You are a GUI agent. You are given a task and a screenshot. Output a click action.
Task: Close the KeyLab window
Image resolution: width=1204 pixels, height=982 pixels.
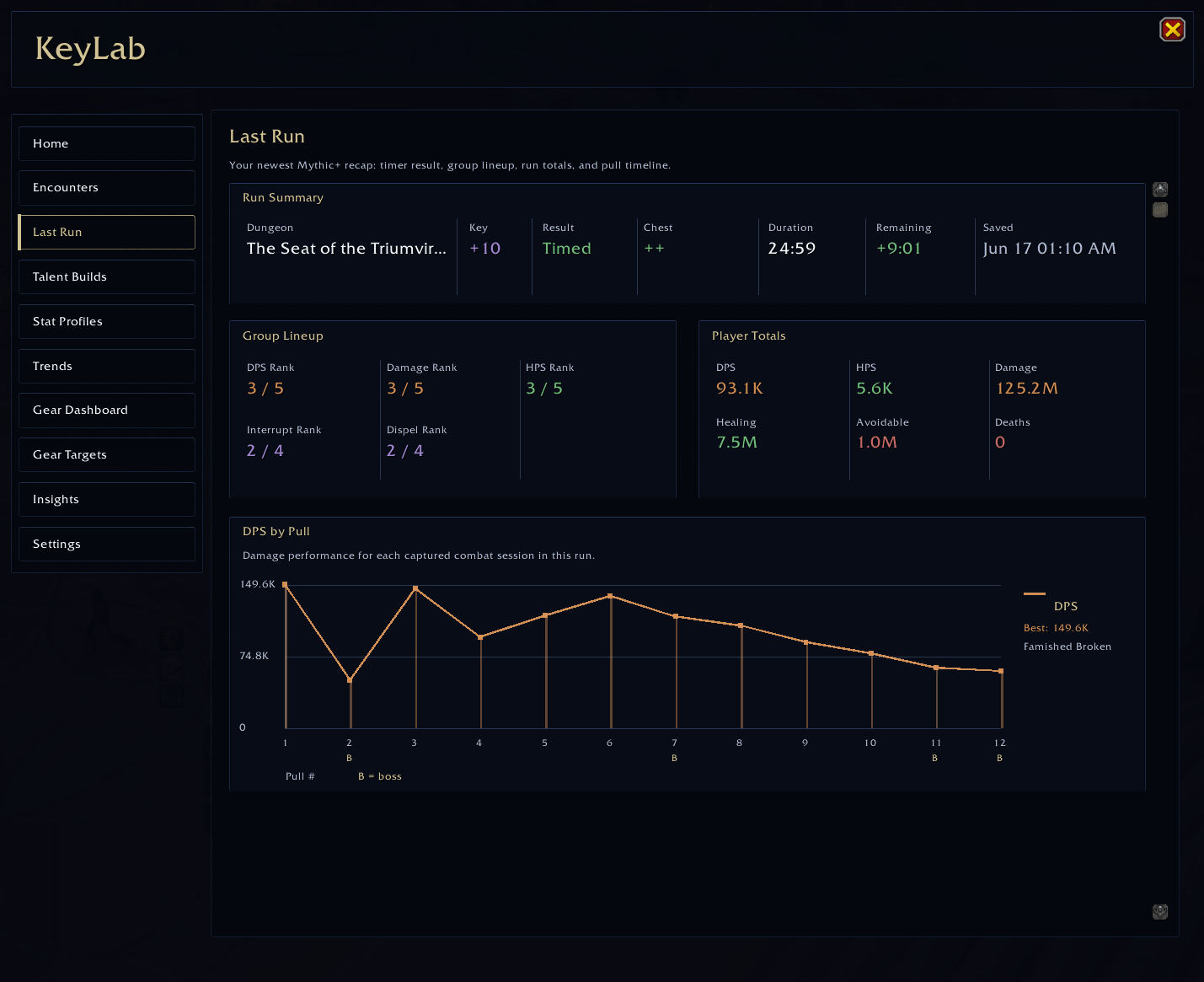point(1172,30)
